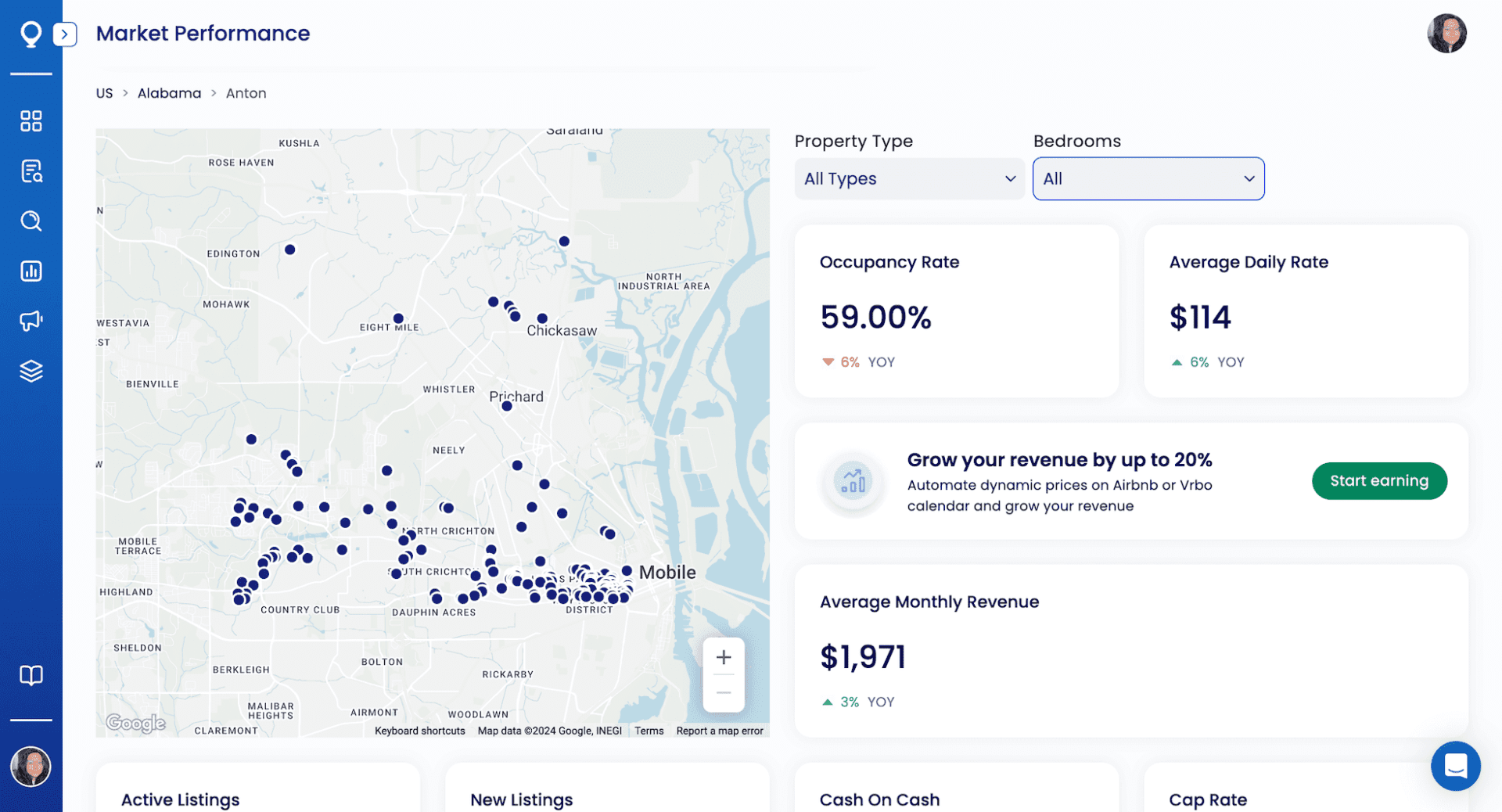
Task: Click the US breadcrumb link
Action: [x=104, y=93]
